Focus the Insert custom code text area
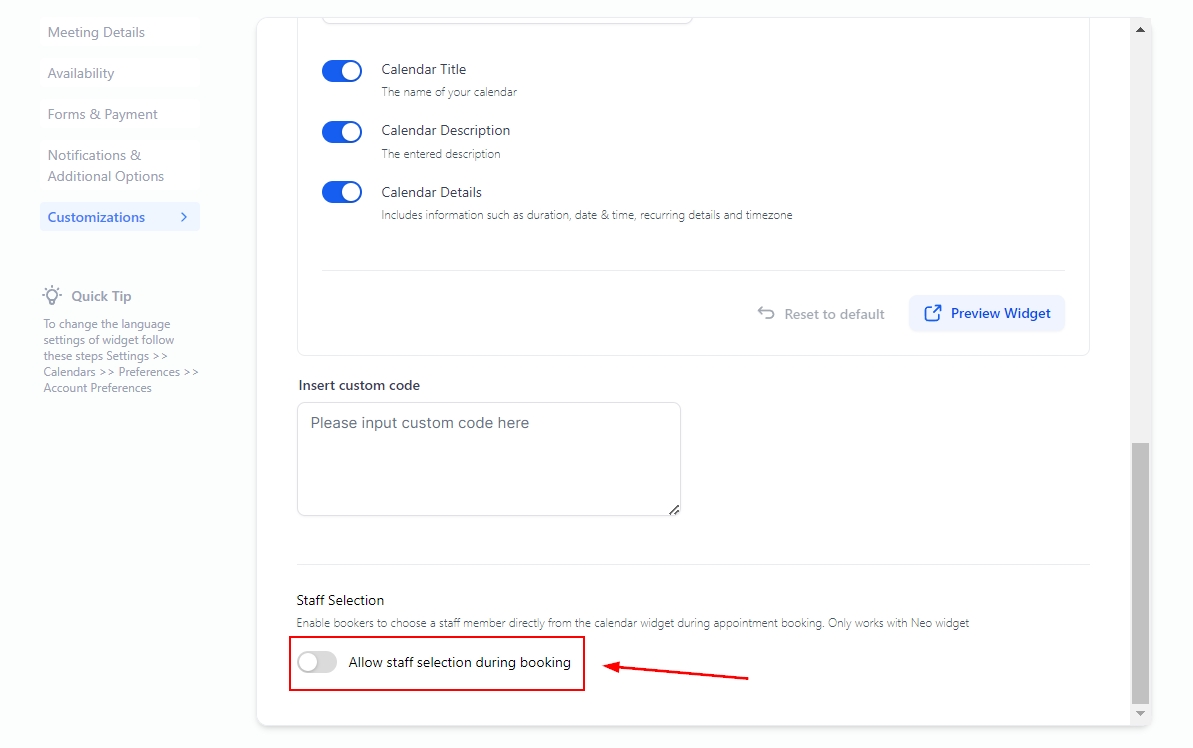1193x748 pixels. tap(488, 459)
